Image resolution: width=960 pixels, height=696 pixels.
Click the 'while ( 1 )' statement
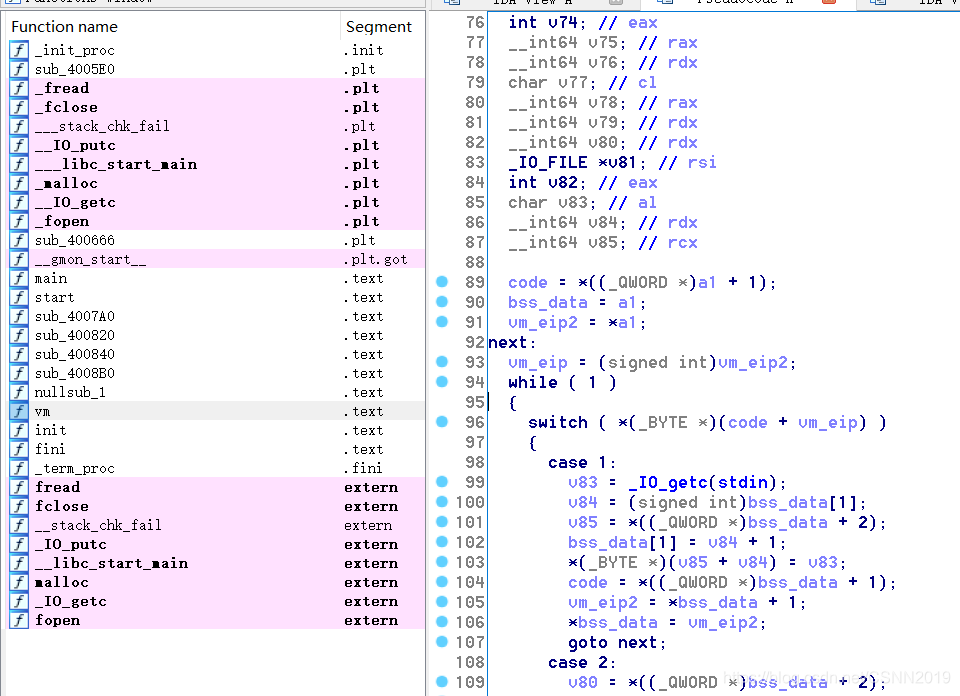pos(562,383)
